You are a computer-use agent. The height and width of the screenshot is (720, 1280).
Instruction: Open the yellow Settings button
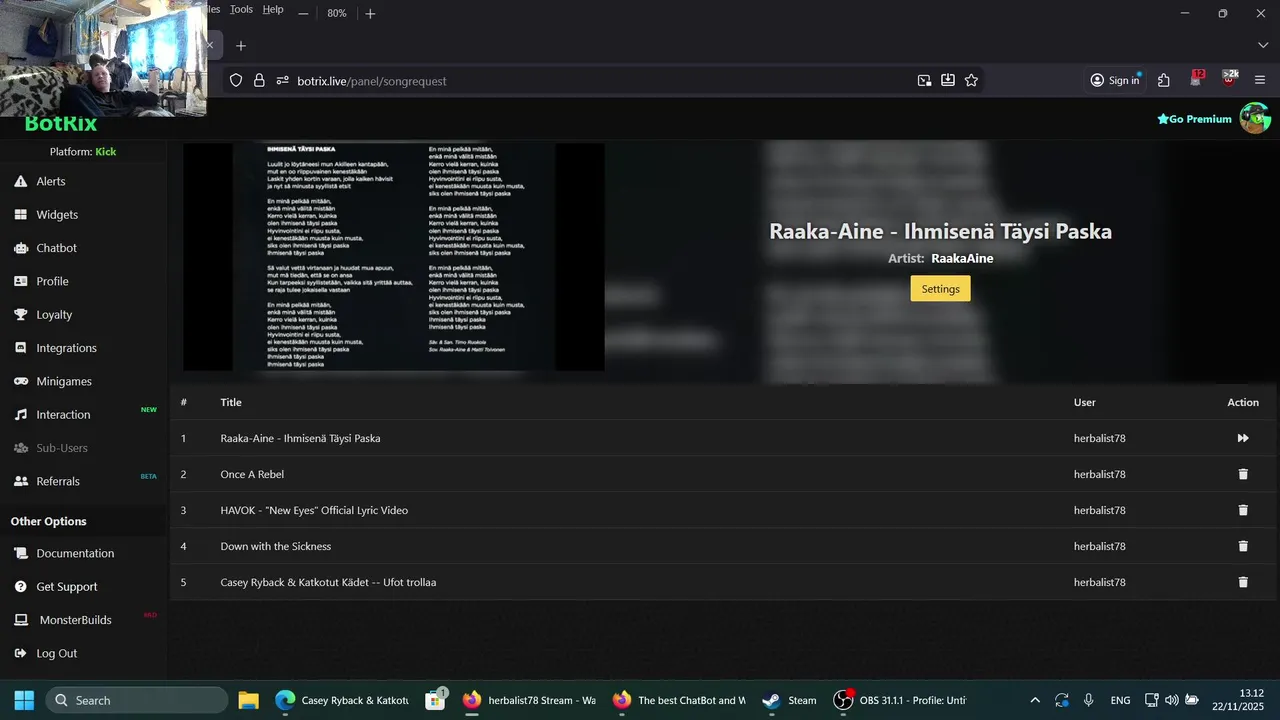point(940,288)
